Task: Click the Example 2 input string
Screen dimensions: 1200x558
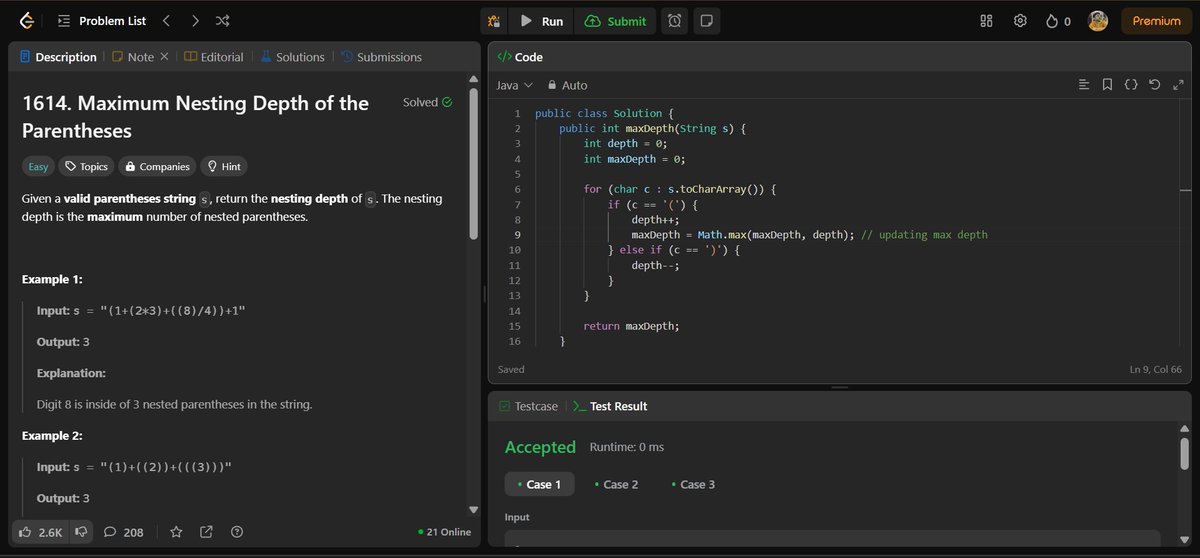Action: [166, 467]
